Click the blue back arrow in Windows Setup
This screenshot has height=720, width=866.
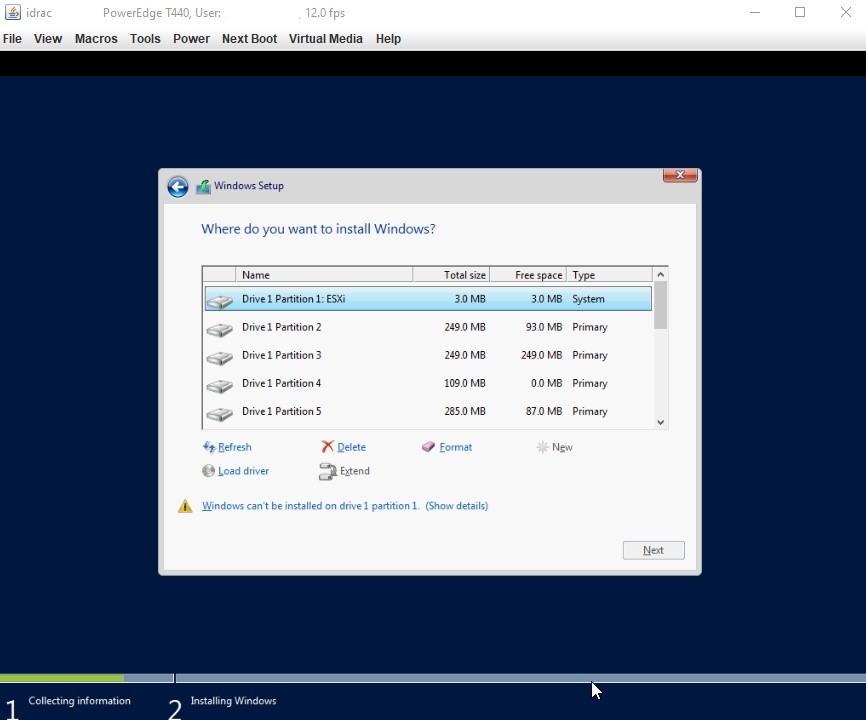178,187
